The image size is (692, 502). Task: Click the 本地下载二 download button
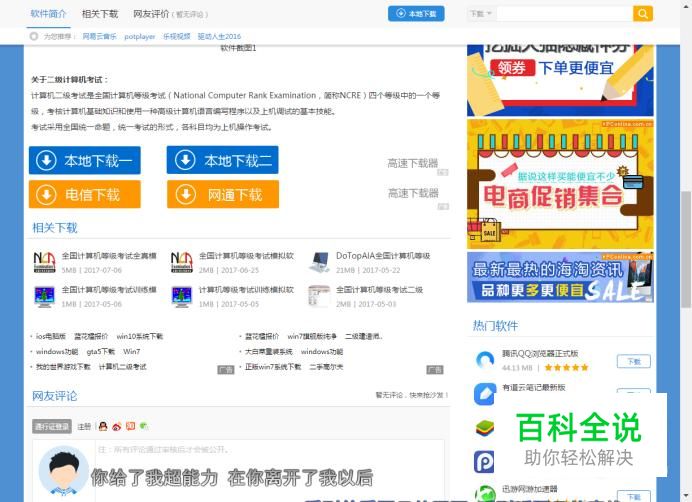point(222,160)
